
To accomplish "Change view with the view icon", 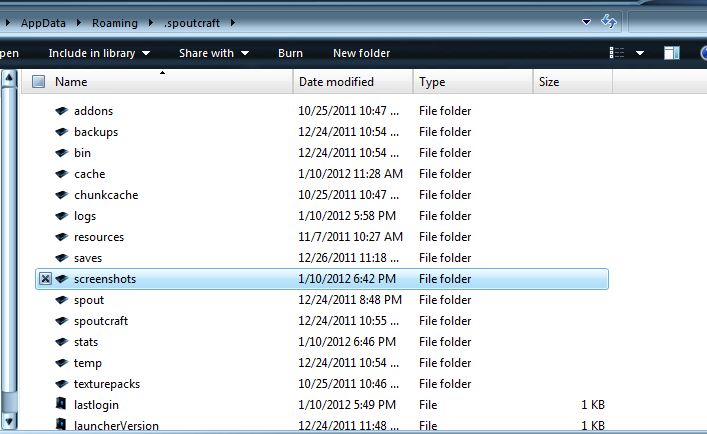I will (x=617, y=53).
